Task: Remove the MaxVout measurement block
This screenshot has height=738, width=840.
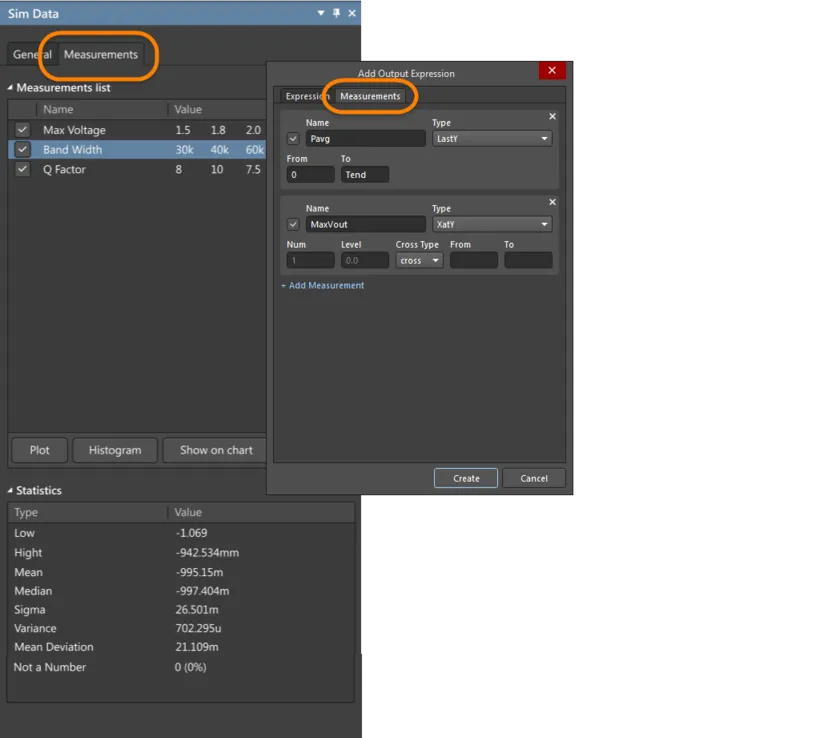Action: coord(552,202)
